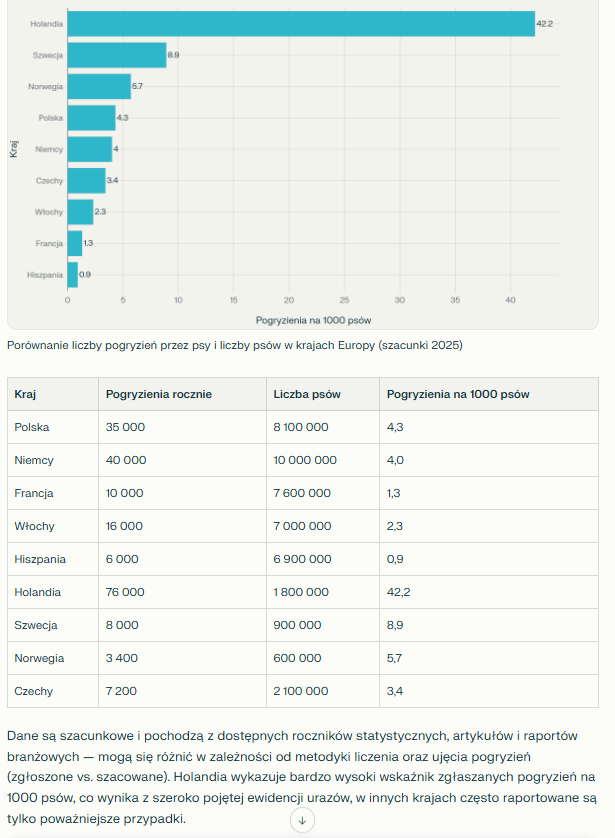Click the Liczba psów column header

pyautogui.click(x=307, y=394)
